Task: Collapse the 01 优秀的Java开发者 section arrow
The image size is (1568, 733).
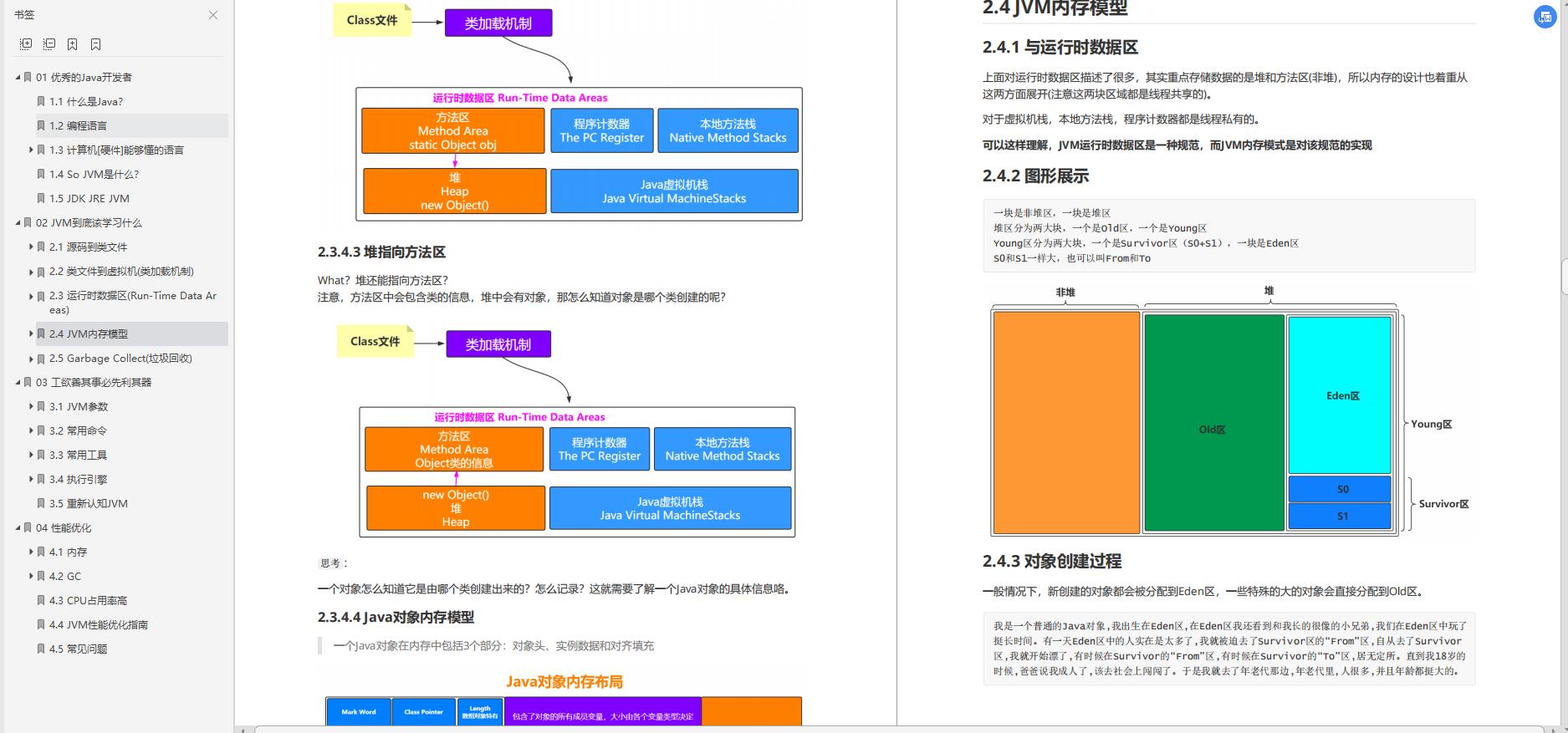Action: 18,77
